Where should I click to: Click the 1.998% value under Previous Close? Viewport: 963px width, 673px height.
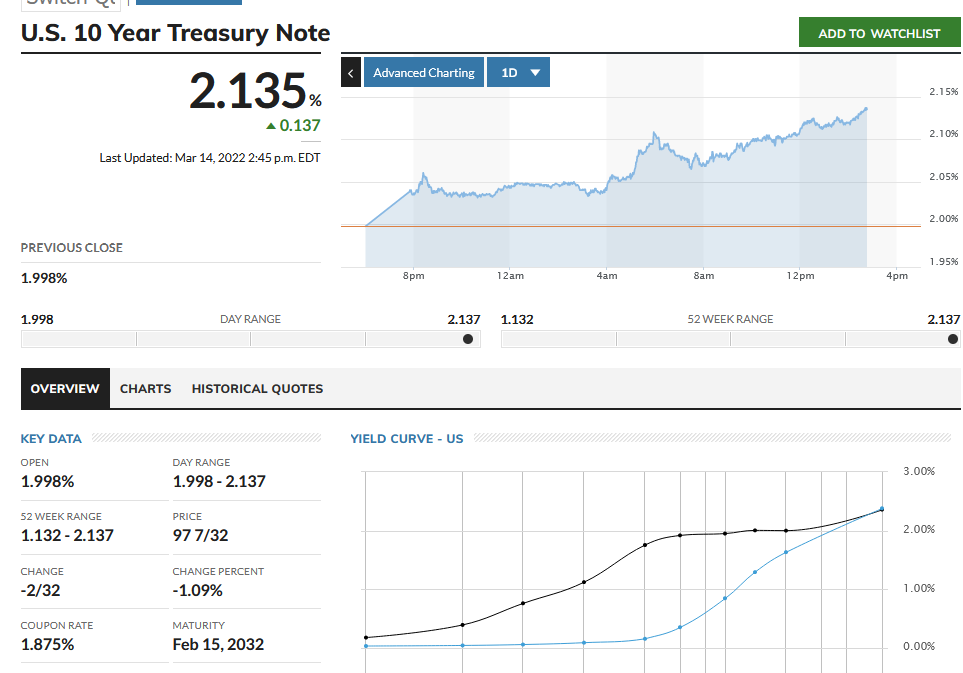(x=44, y=278)
